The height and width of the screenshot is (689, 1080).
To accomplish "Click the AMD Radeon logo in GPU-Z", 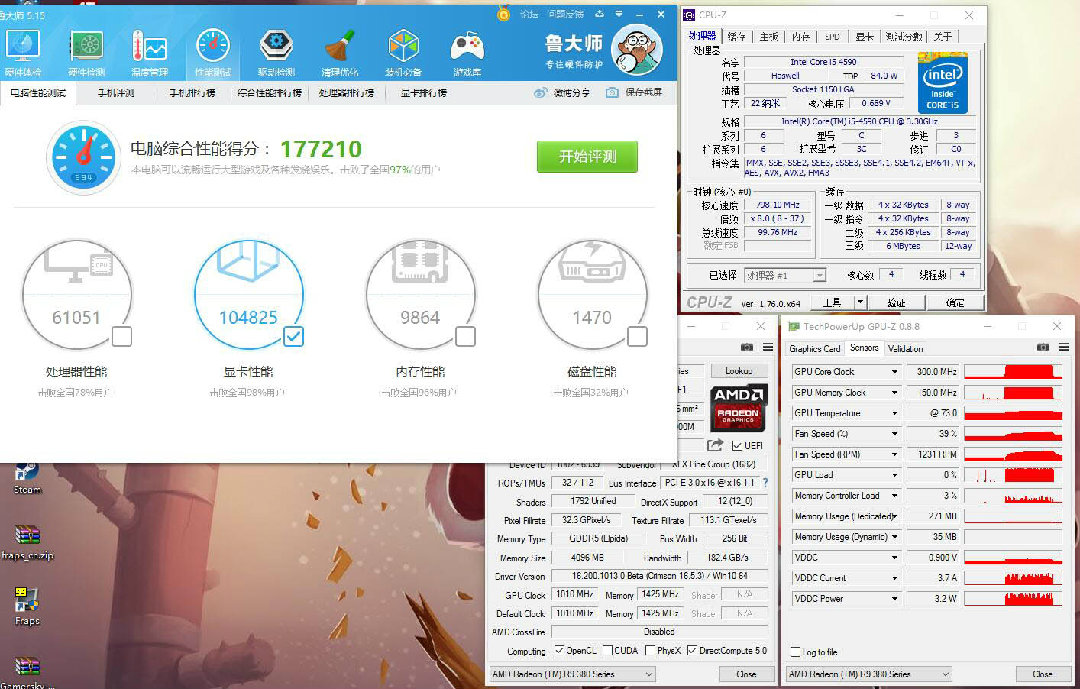I will point(738,407).
